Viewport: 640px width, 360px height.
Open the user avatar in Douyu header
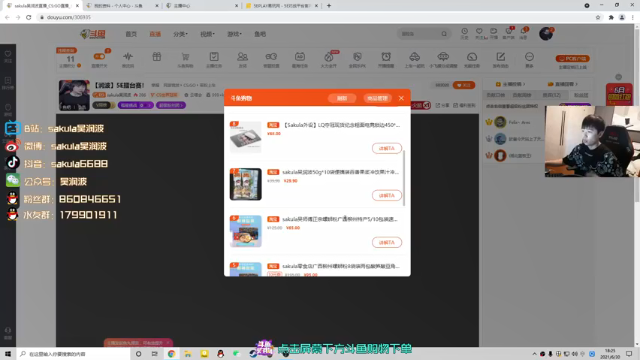[546, 33]
